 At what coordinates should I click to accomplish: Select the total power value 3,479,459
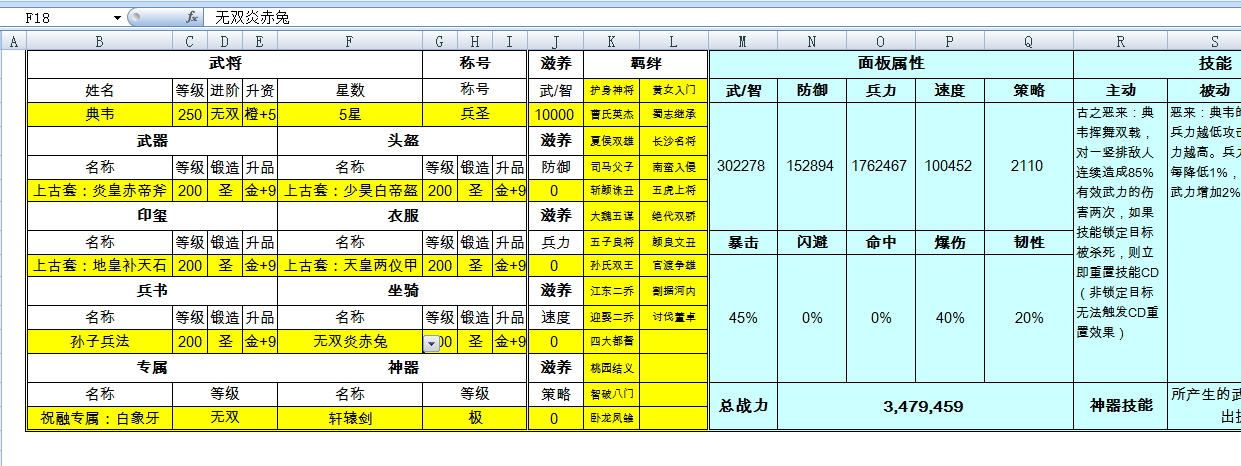925,406
